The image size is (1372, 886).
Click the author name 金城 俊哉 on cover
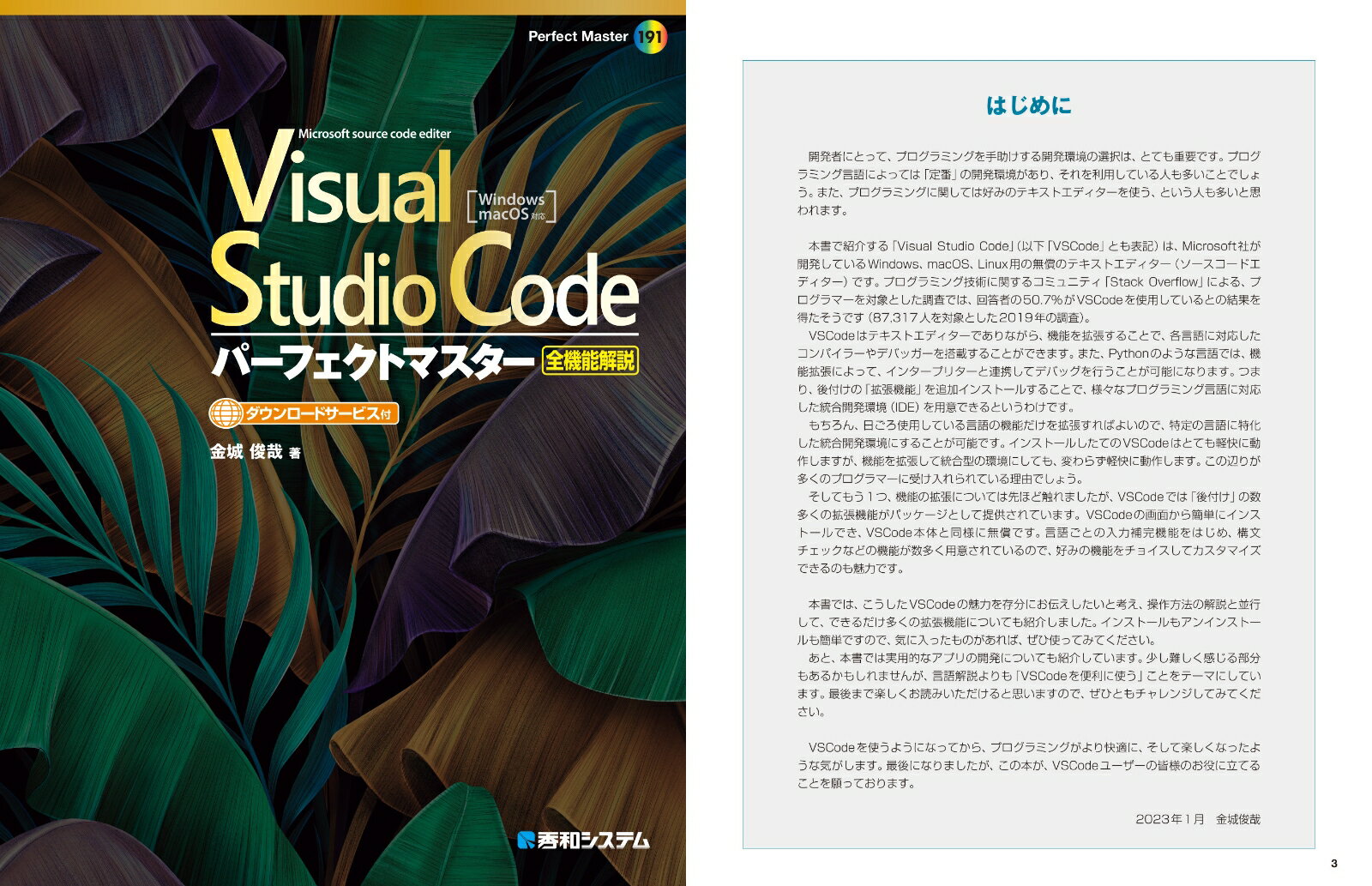pyautogui.click(x=246, y=452)
